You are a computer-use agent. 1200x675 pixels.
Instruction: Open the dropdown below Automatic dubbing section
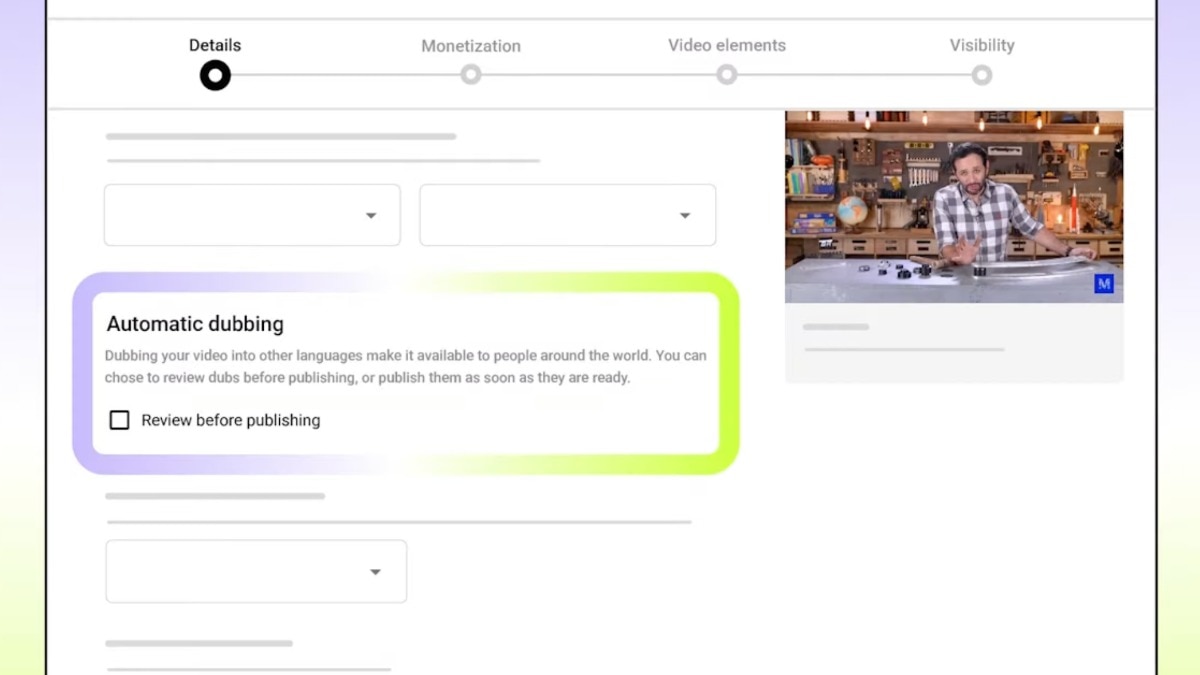tap(256, 572)
